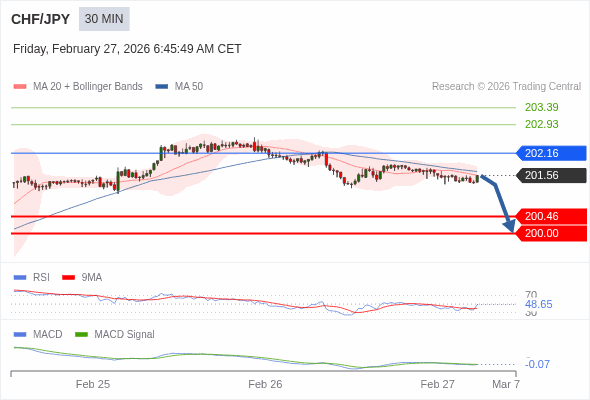Screen dimensions: 590x400
Task: Click the Feb 26 date axis label
Action: pos(265,384)
